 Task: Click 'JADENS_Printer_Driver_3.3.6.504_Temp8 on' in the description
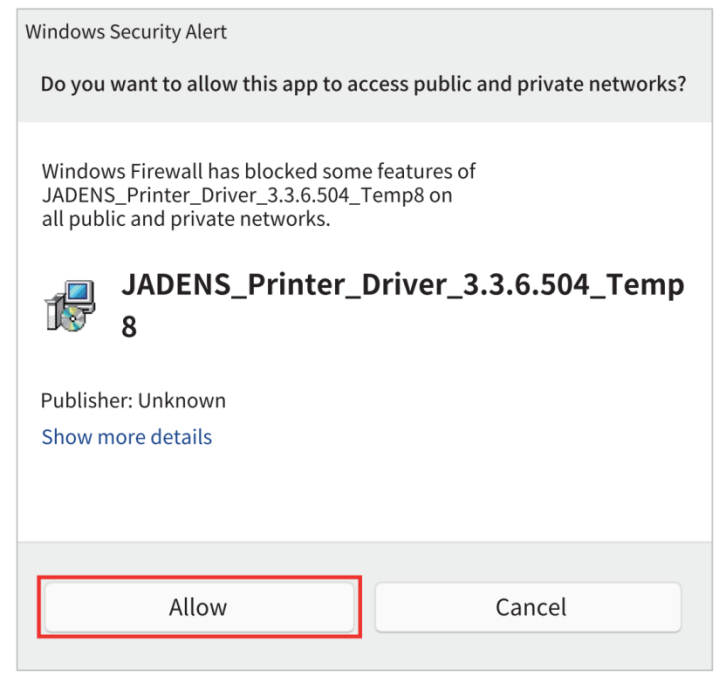(247, 196)
